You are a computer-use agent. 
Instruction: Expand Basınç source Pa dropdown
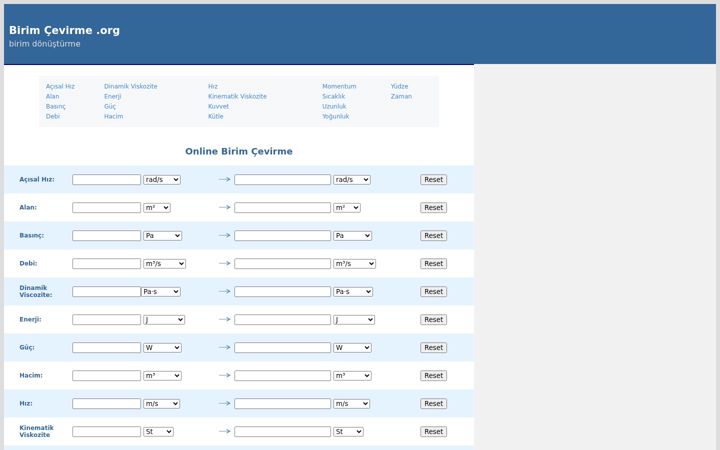point(162,236)
